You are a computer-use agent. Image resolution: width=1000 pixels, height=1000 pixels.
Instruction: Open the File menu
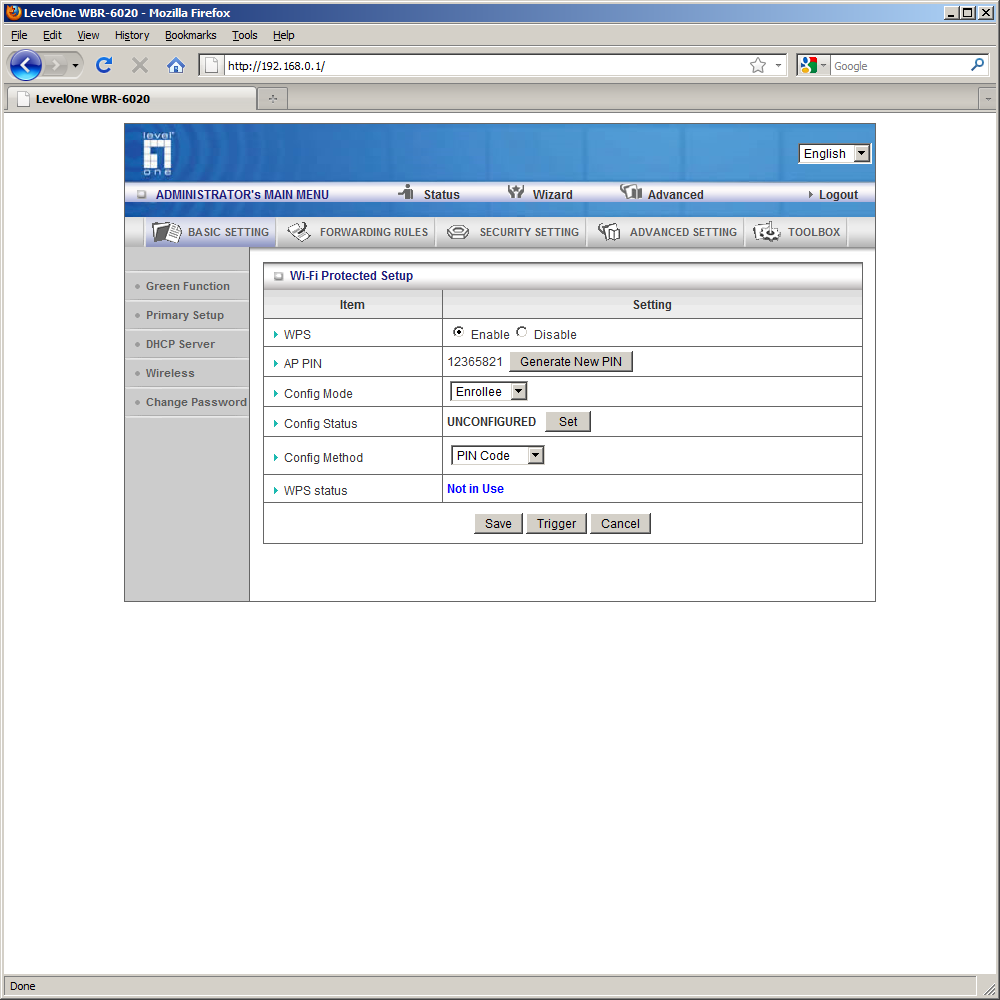tap(19, 35)
